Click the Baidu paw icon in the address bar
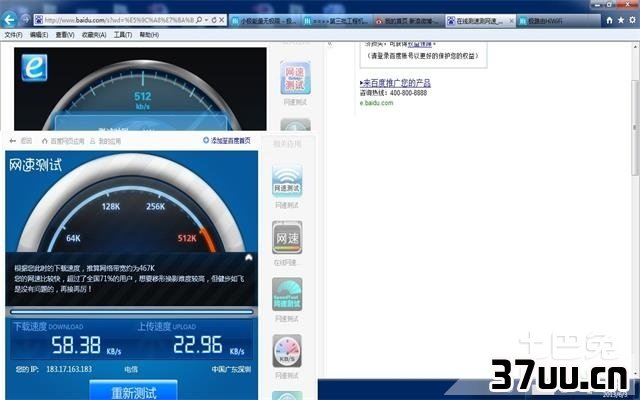640x400 pixels. pos(39,20)
